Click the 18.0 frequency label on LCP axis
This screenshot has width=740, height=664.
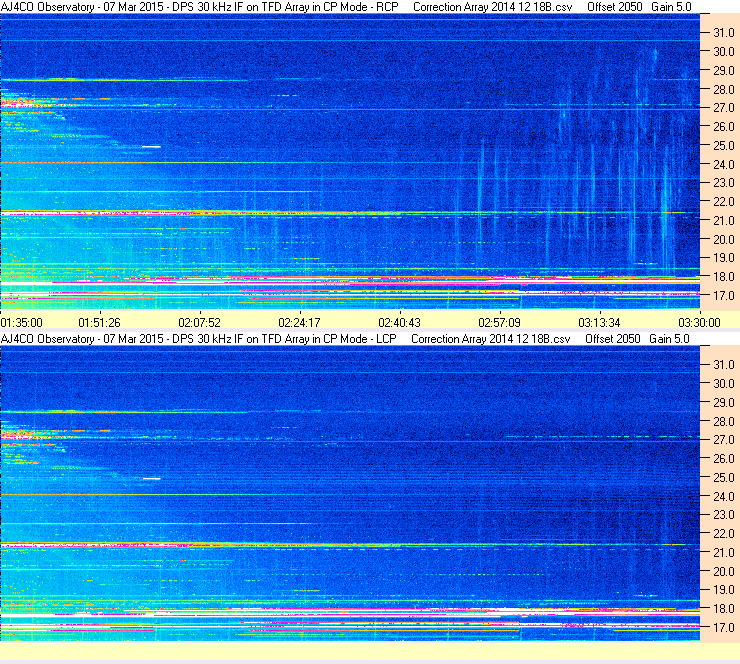tap(724, 609)
